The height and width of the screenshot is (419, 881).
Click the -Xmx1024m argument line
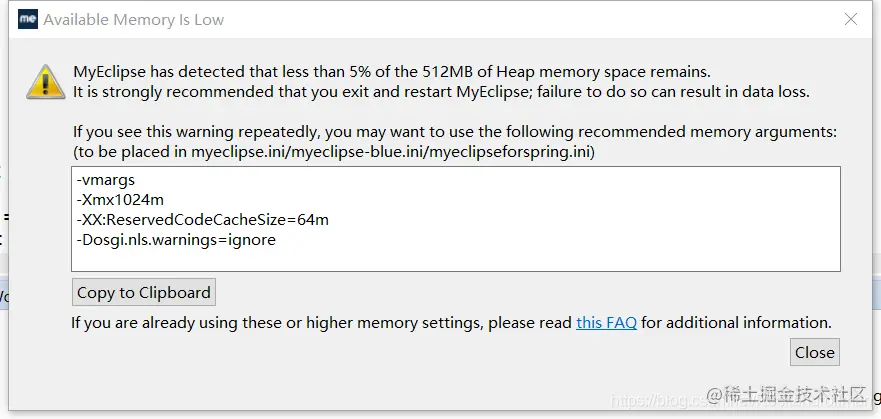pyautogui.click(x=120, y=199)
